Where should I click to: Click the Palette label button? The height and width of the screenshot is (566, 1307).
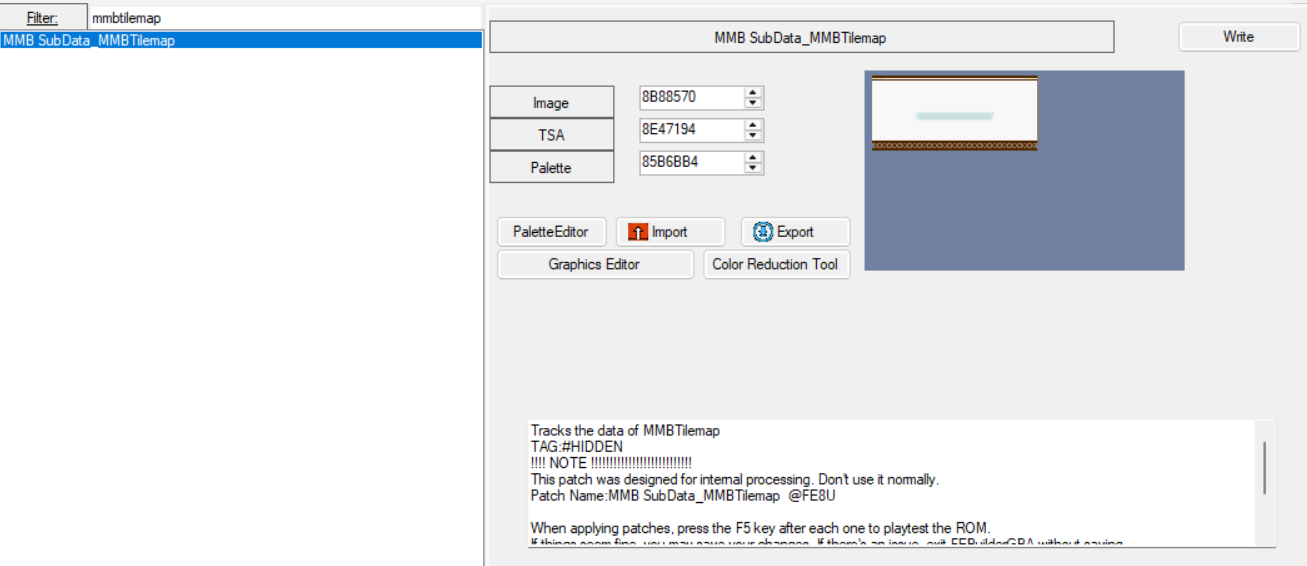click(x=551, y=168)
